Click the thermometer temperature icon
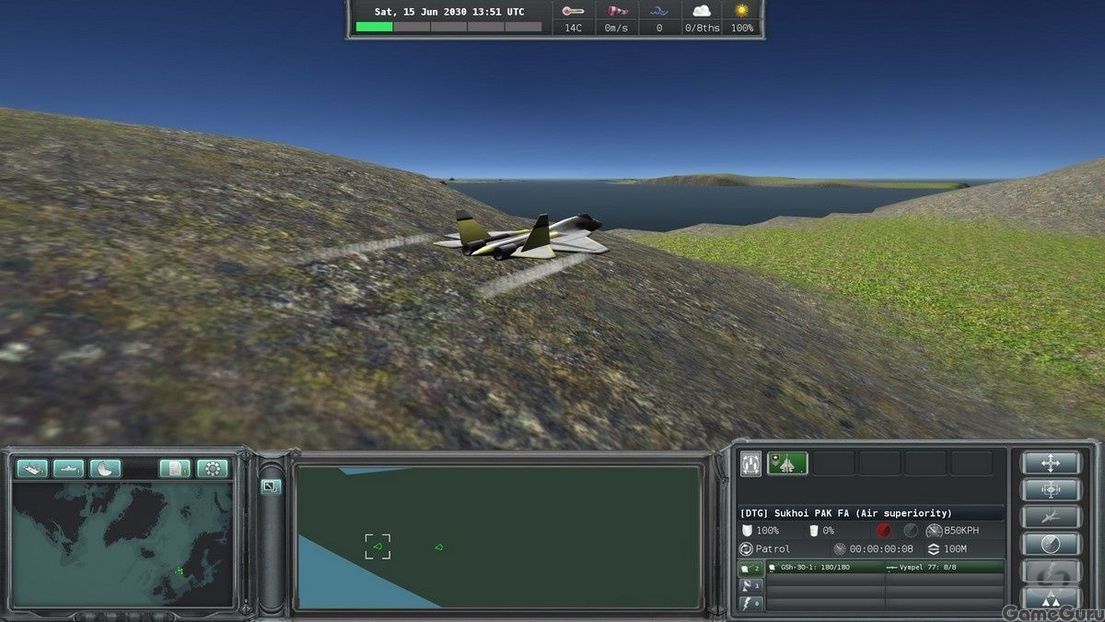Screen dimensions: 1105x622 [573, 11]
